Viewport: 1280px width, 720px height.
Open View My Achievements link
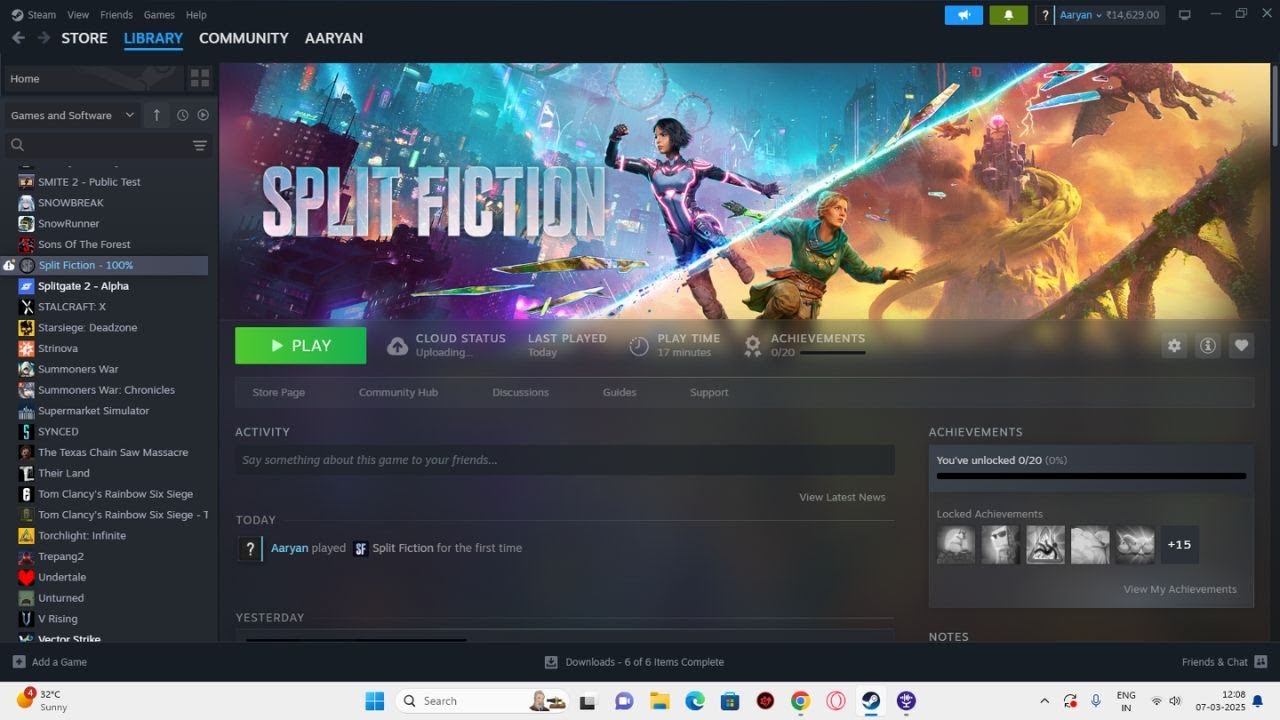(x=1180, y=589)
